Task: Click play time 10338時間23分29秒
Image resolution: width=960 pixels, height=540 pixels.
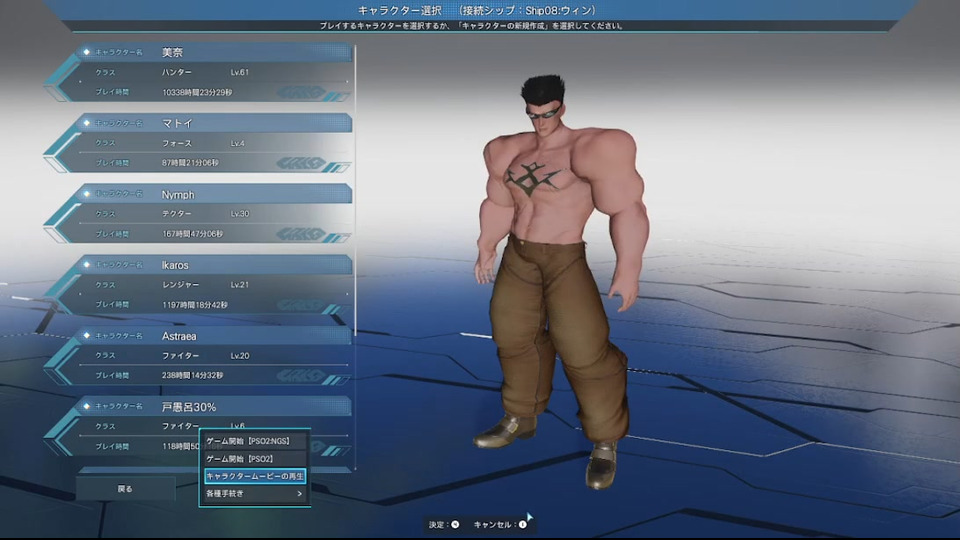Action: tap(197, 92)
